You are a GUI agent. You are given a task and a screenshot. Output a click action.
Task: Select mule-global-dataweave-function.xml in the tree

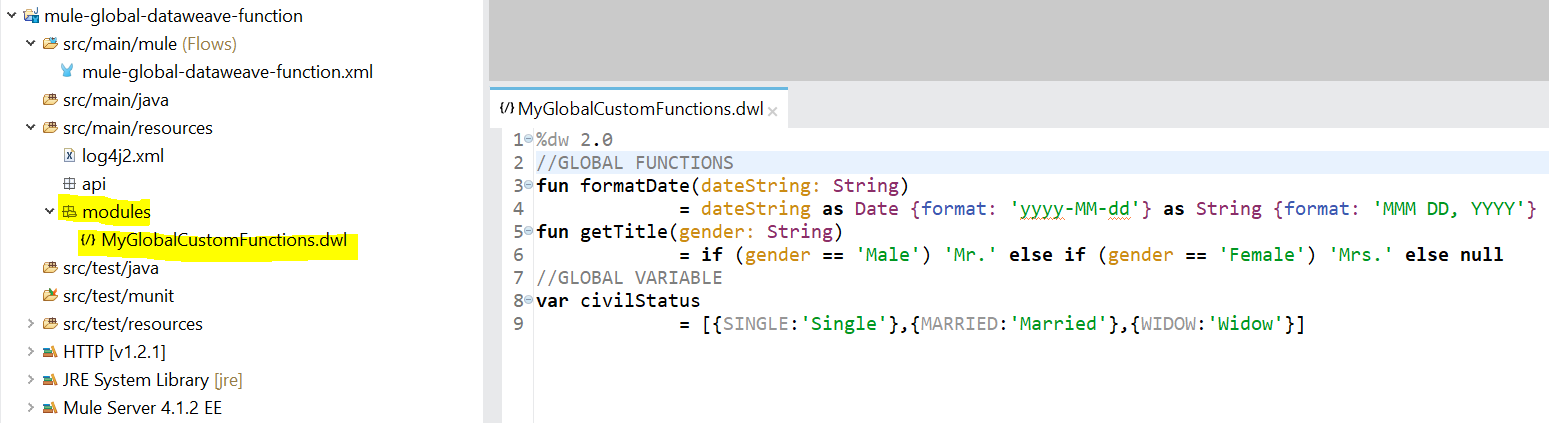coord(227,72)
